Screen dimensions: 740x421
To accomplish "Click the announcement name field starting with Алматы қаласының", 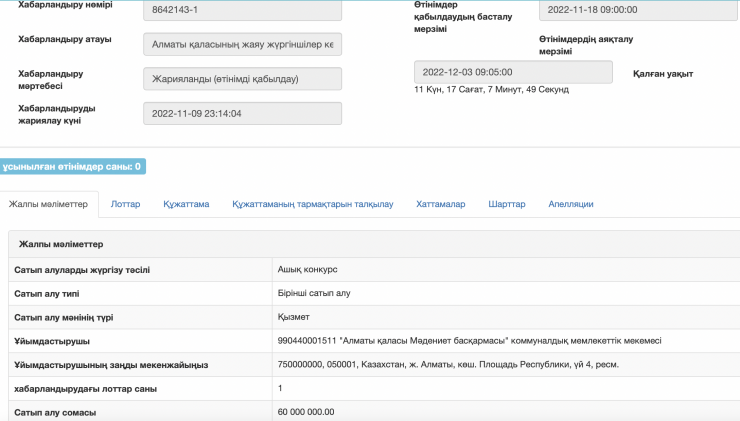I will 242,45.
